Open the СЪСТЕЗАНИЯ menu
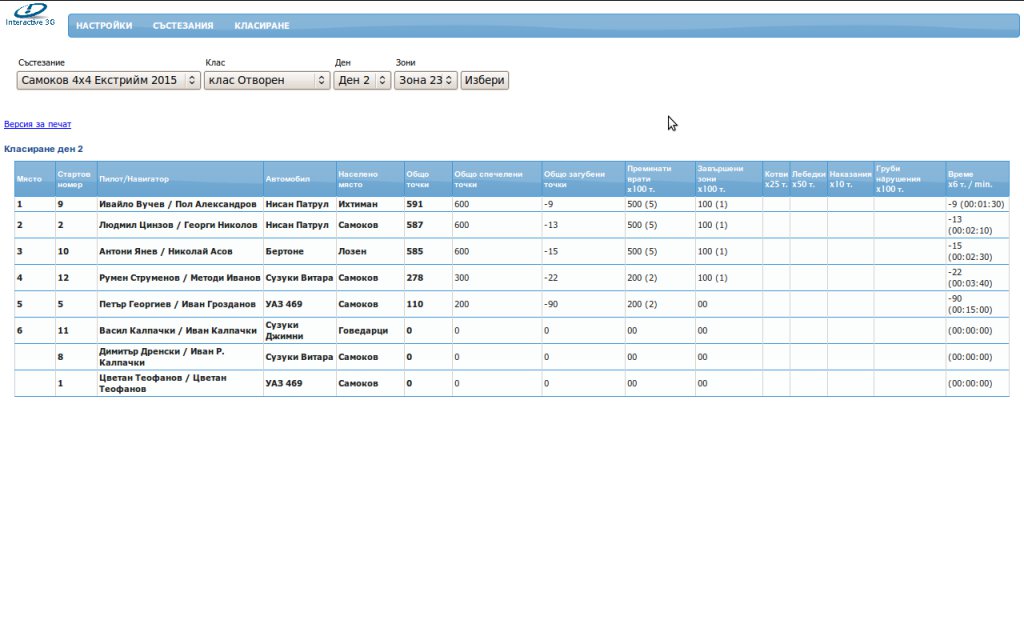1024x640 pixels. point(183,26)
